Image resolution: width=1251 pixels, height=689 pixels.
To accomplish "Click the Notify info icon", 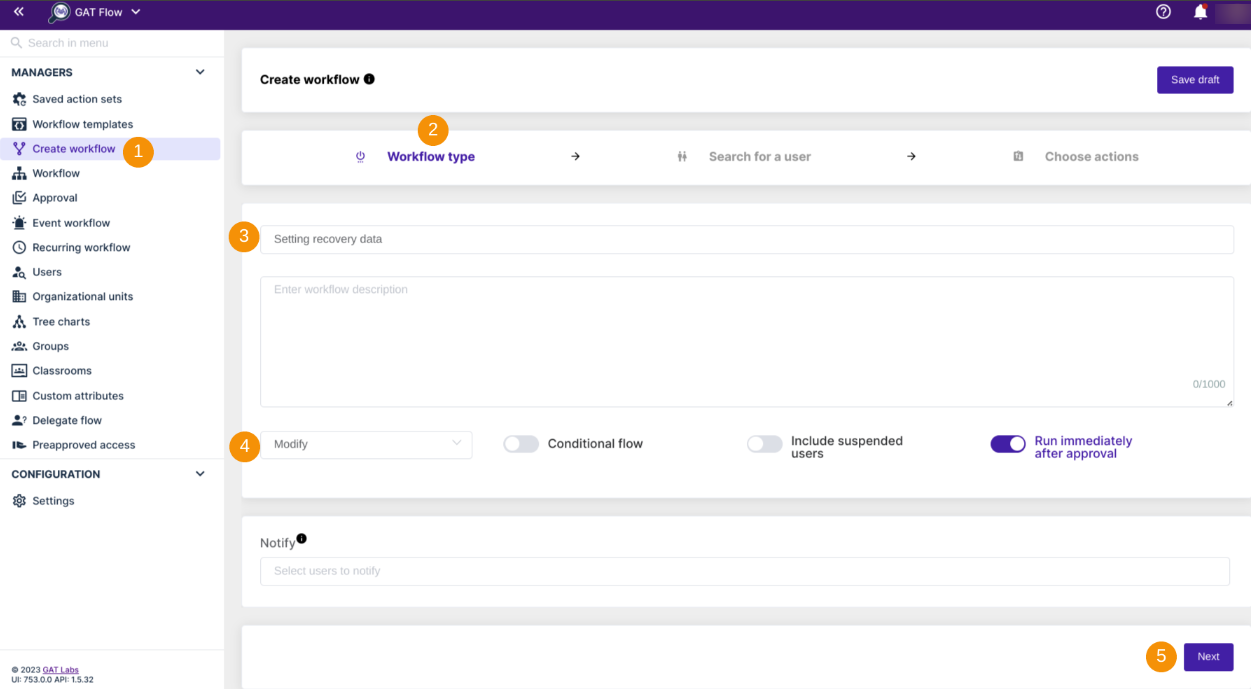I will [301, 539].
